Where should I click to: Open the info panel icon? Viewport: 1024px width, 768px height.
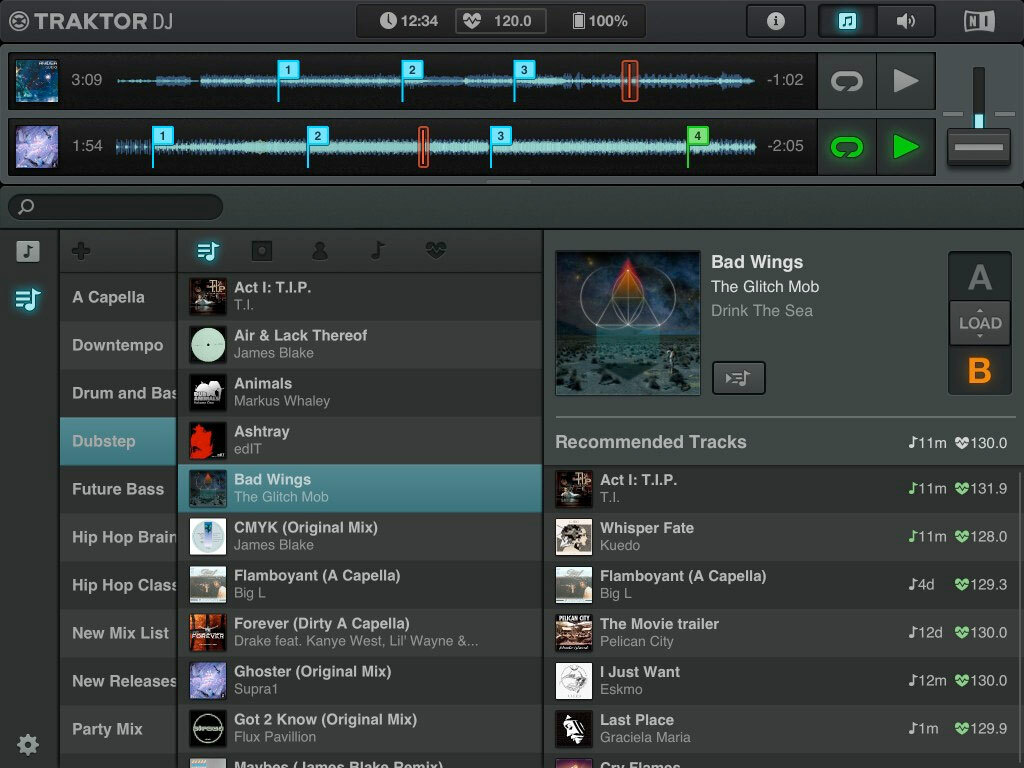[775, 21]
